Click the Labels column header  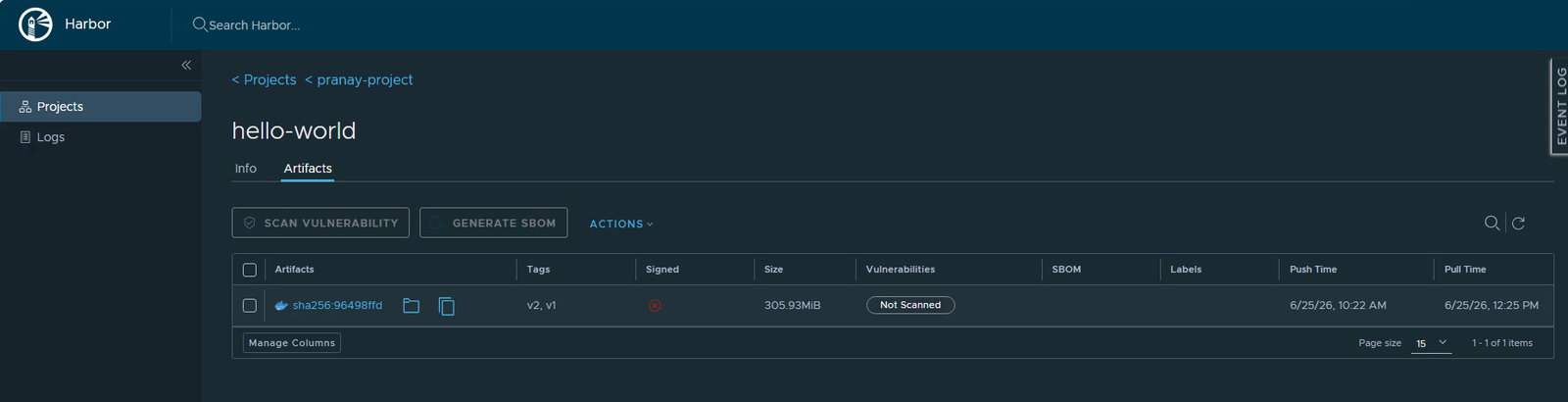point(1186,270)
